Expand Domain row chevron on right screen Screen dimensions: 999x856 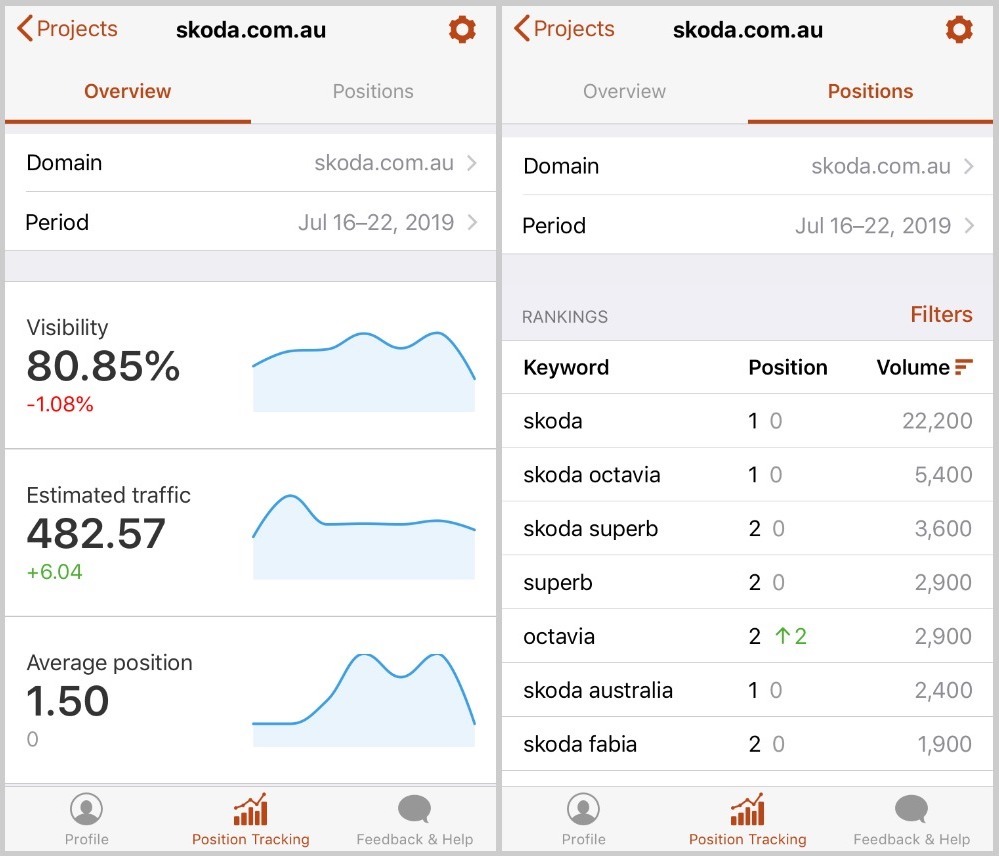(968, 167)
